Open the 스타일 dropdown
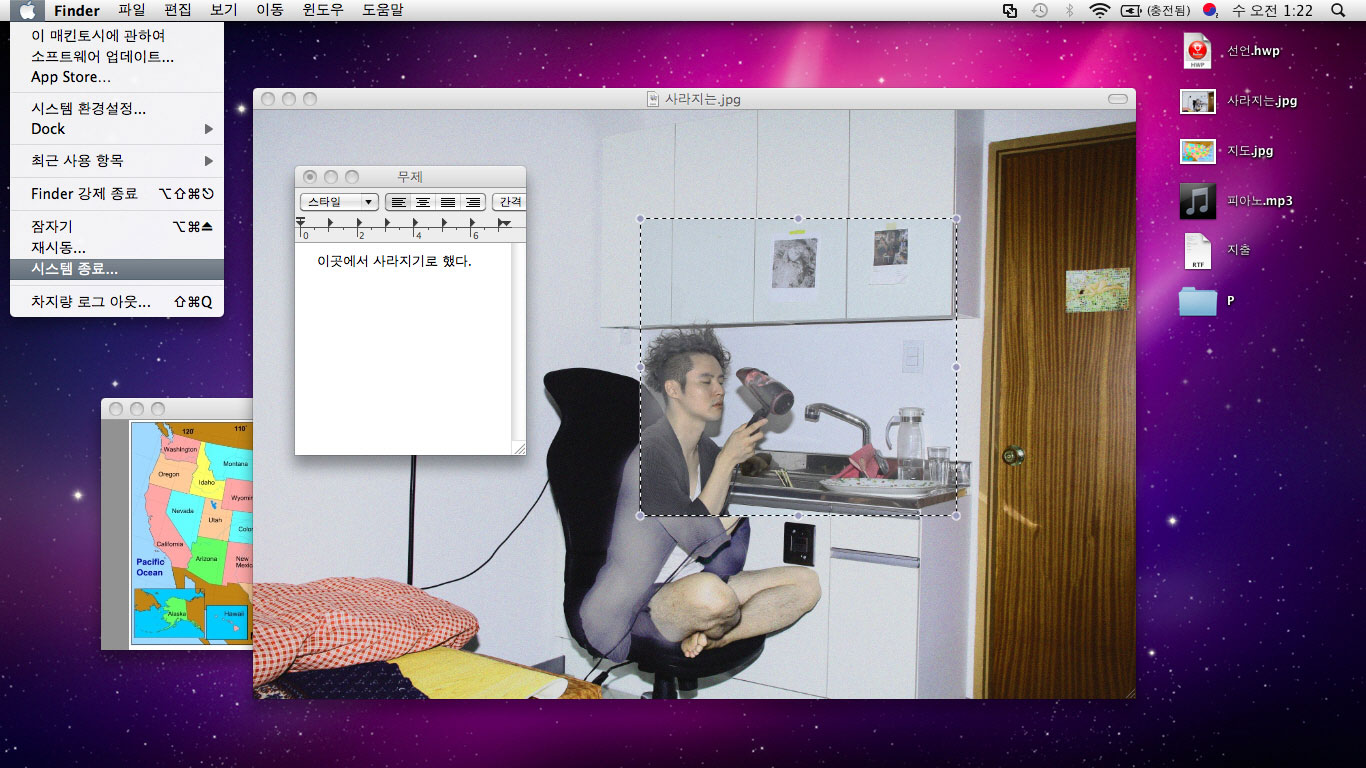The height and width of the screenshot is (768, 1366). (339, 202)
